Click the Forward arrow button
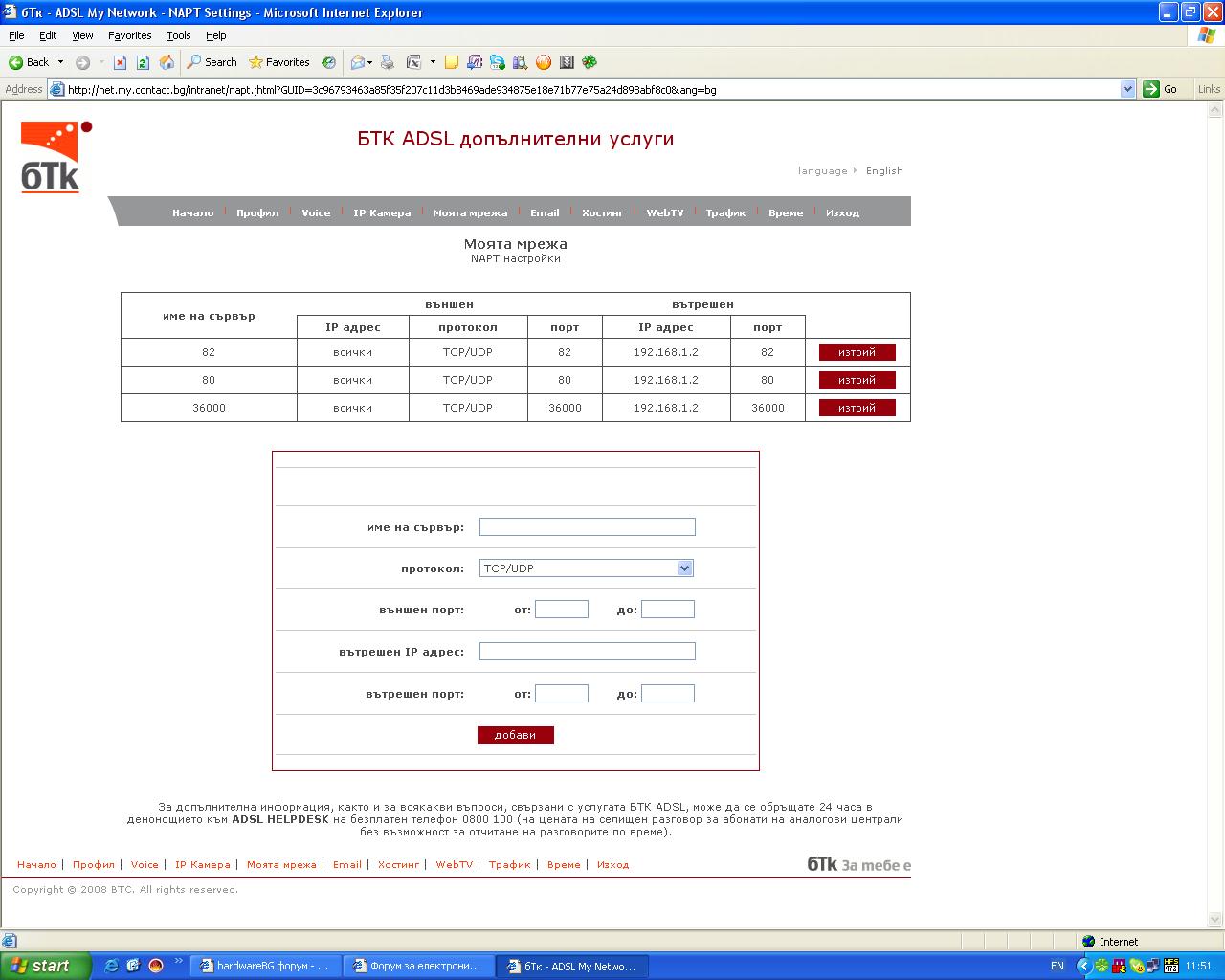The width and height of the screenshot is (1225, 980). click(x=82, y=62)
